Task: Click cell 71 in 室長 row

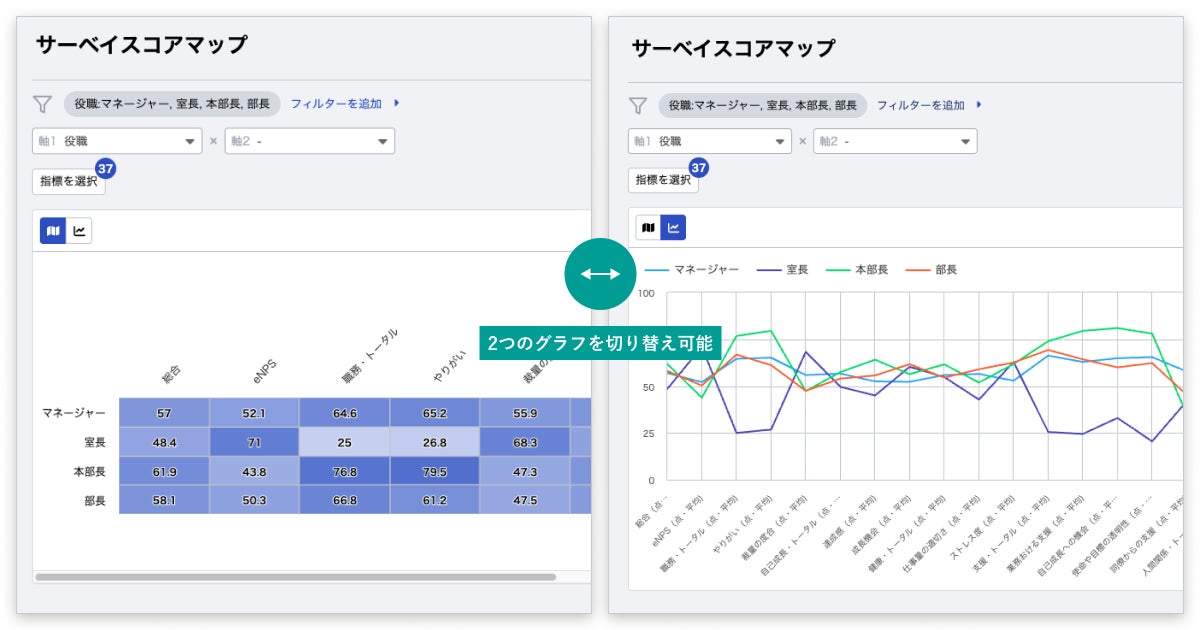Action: pos(254,442)
